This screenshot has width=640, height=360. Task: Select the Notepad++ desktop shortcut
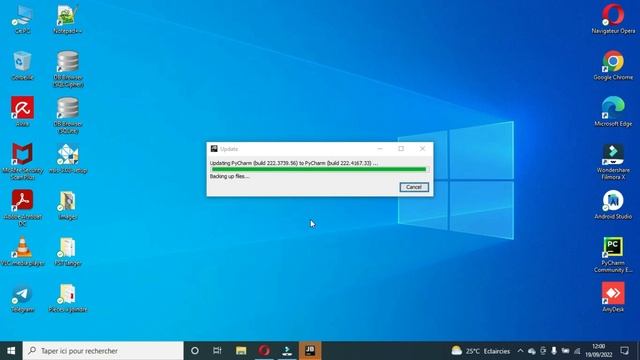point(68,19)
